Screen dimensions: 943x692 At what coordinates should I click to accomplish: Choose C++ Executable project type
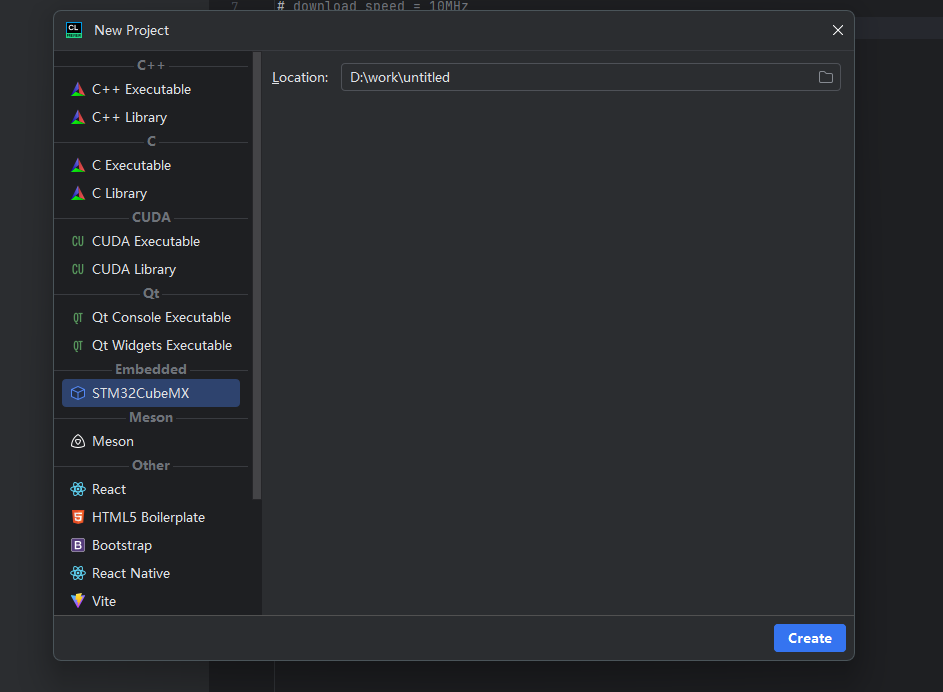click(x=151, y=90)
